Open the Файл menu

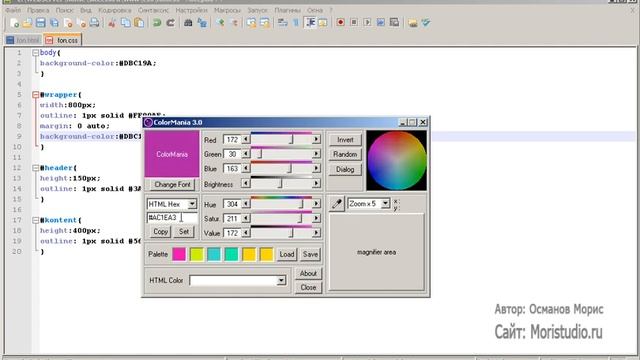pyautogui.click(x=13, y=10)
